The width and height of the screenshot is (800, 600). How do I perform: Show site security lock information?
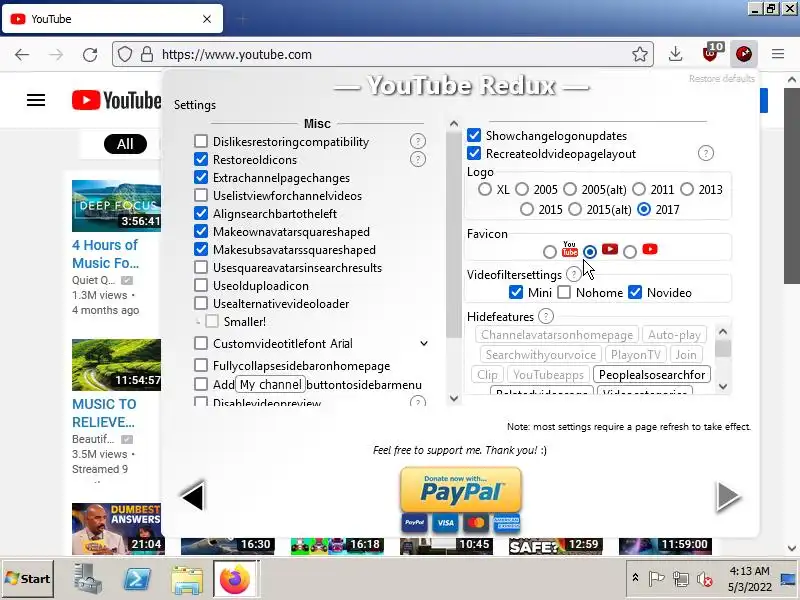147,54
